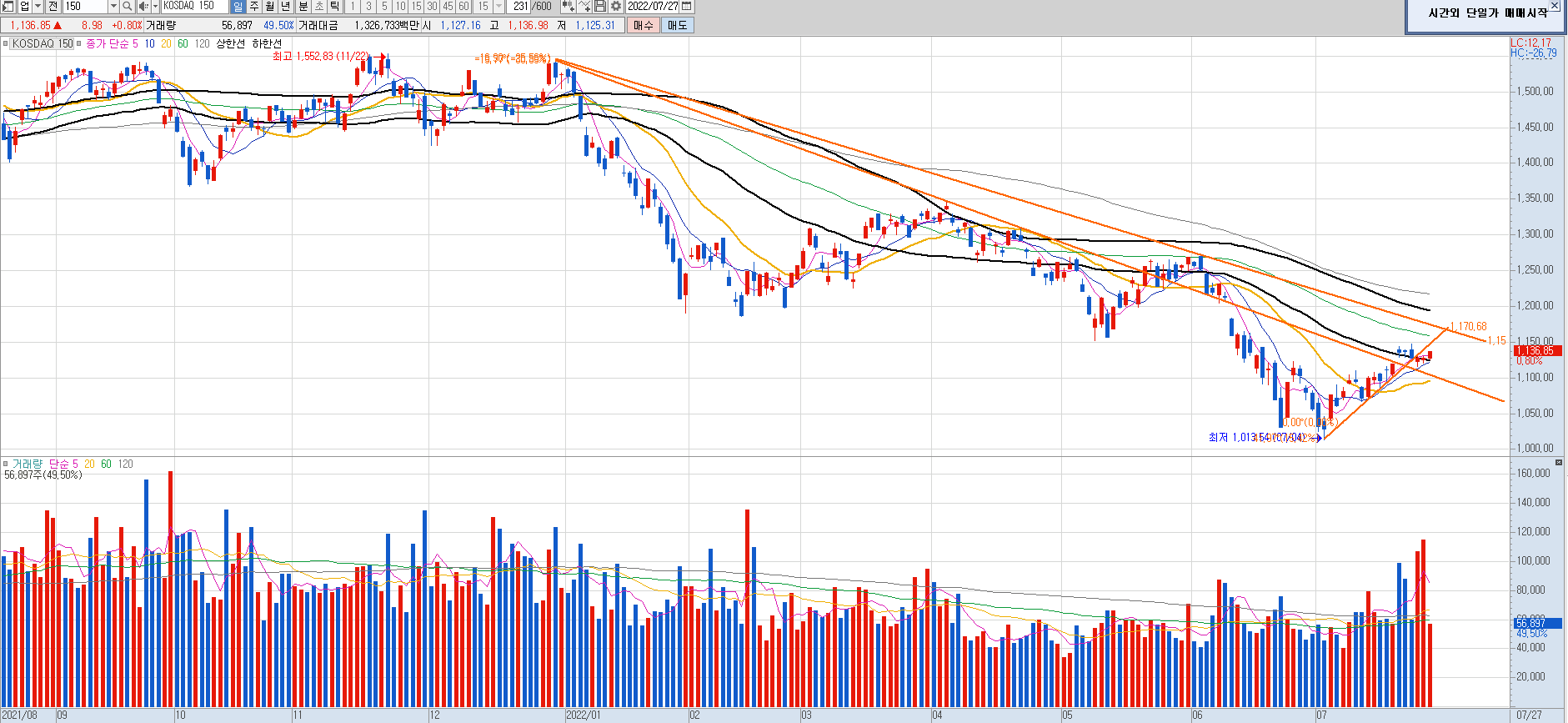Click the 최고 1,552.83 high marker
This screenshot has height=723, width=1568.
click(321, 56)
